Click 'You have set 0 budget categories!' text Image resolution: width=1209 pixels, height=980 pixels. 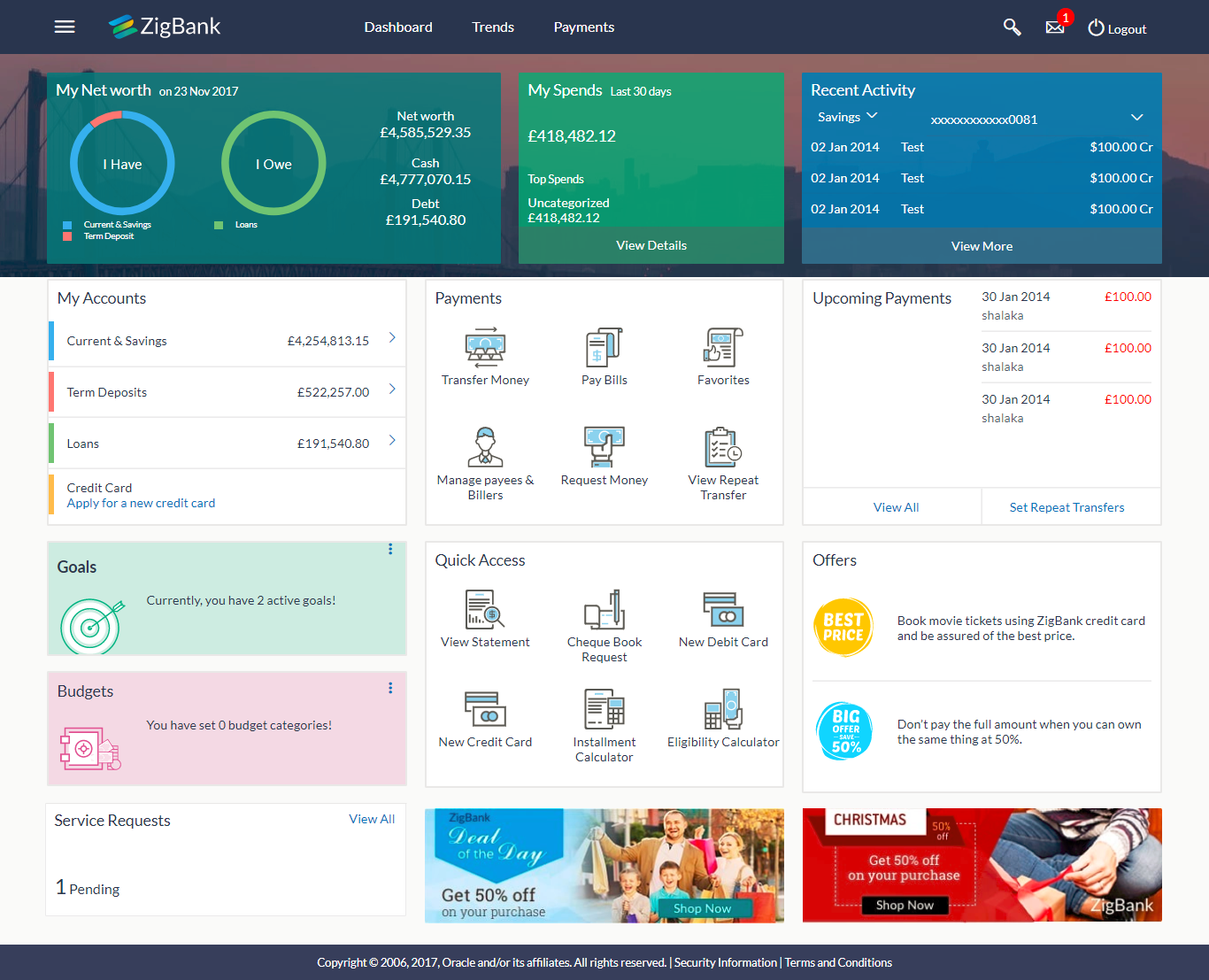click(239, 725)
